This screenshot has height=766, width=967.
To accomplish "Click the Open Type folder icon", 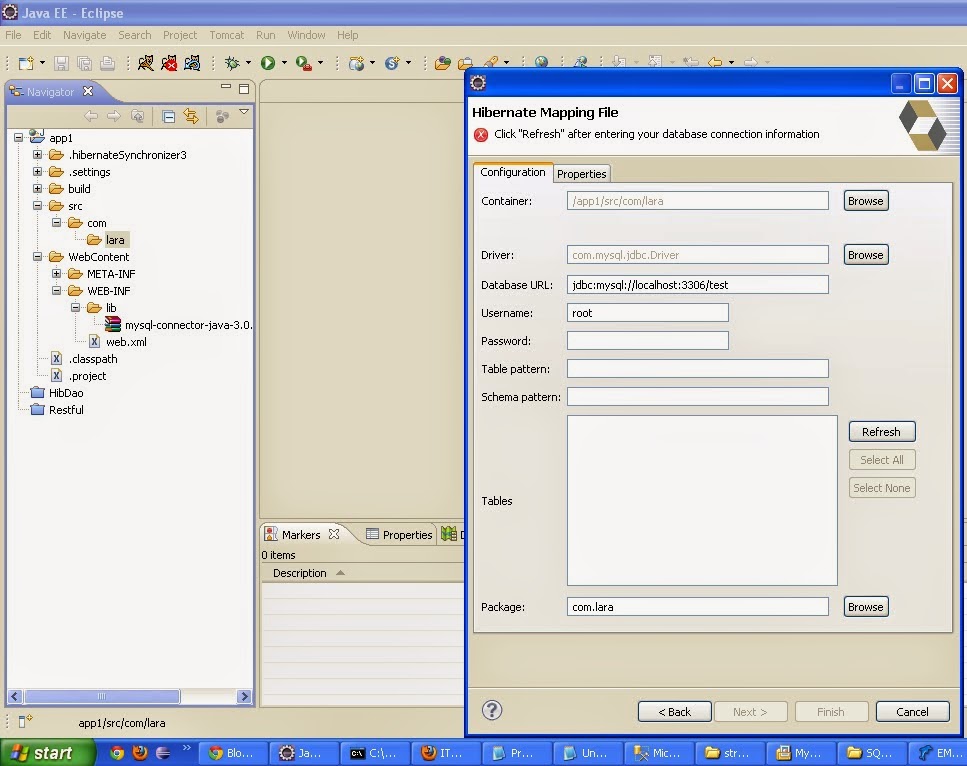I will (442, 63).
